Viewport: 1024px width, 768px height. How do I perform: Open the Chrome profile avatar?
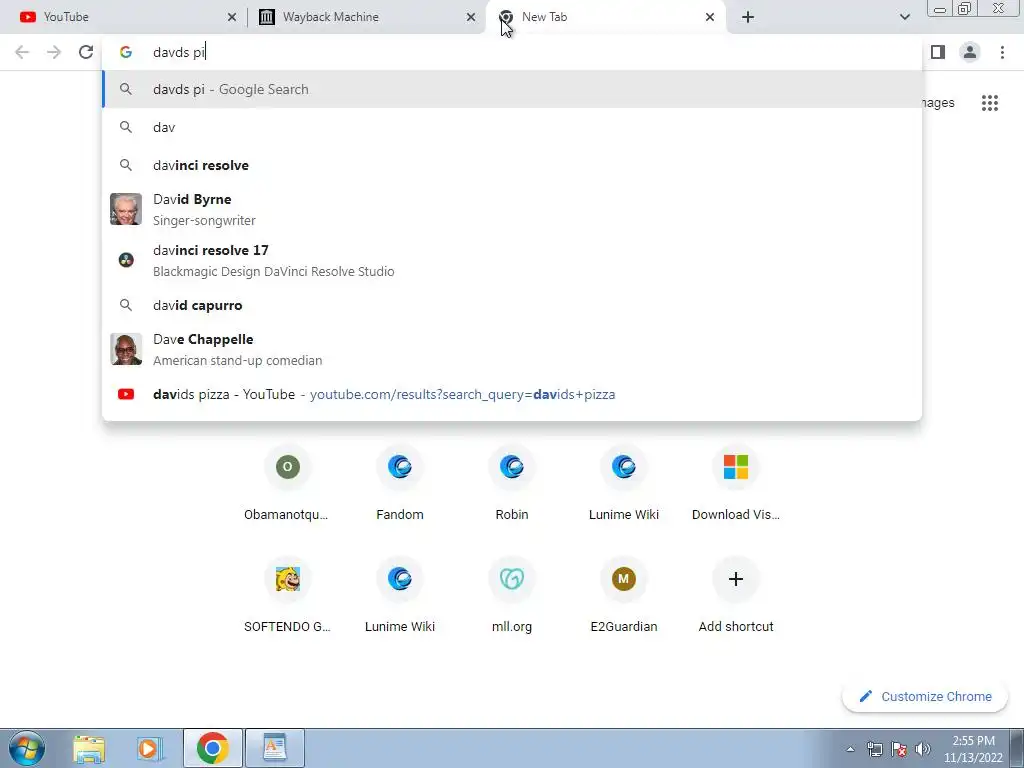[x=970, y=52]
